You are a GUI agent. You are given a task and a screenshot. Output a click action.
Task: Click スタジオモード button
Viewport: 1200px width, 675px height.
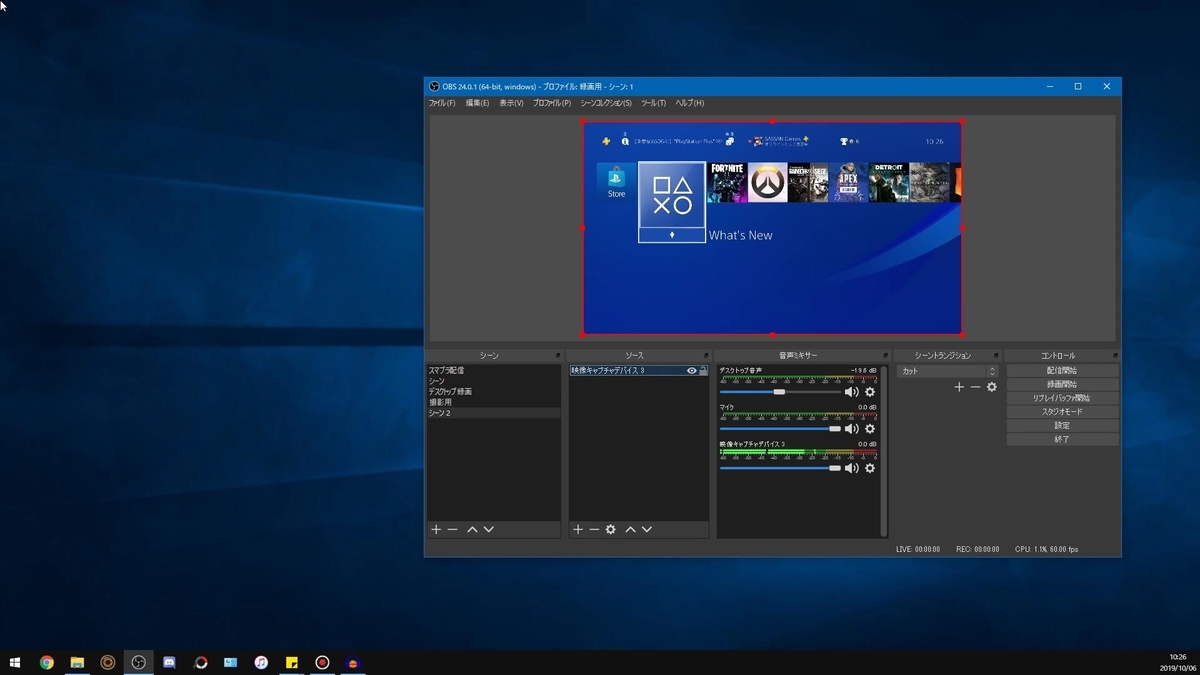(1062, 412)
